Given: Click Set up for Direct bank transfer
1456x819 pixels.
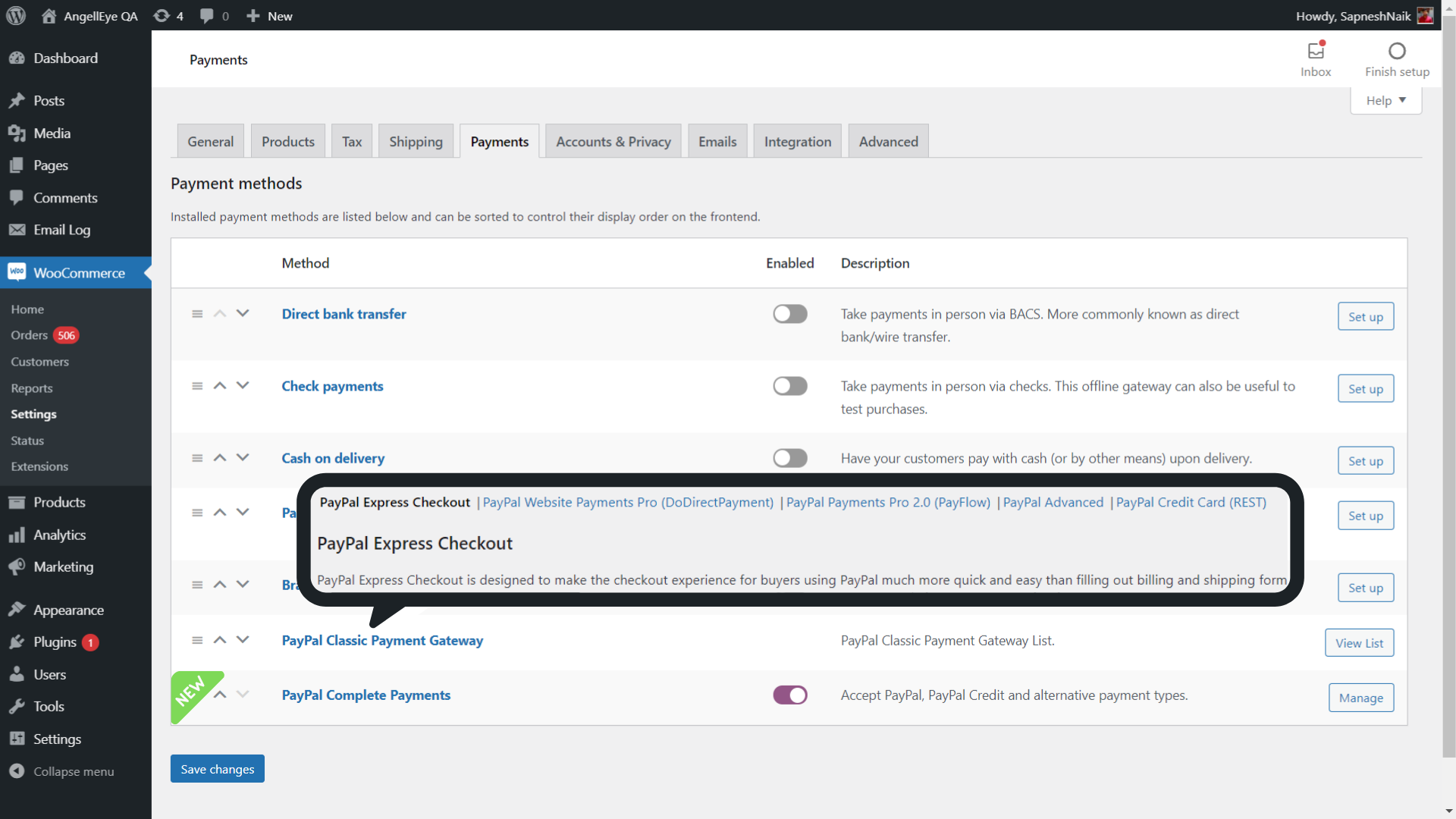Looking at the screenshot, I should click(x=1366, y=317).
